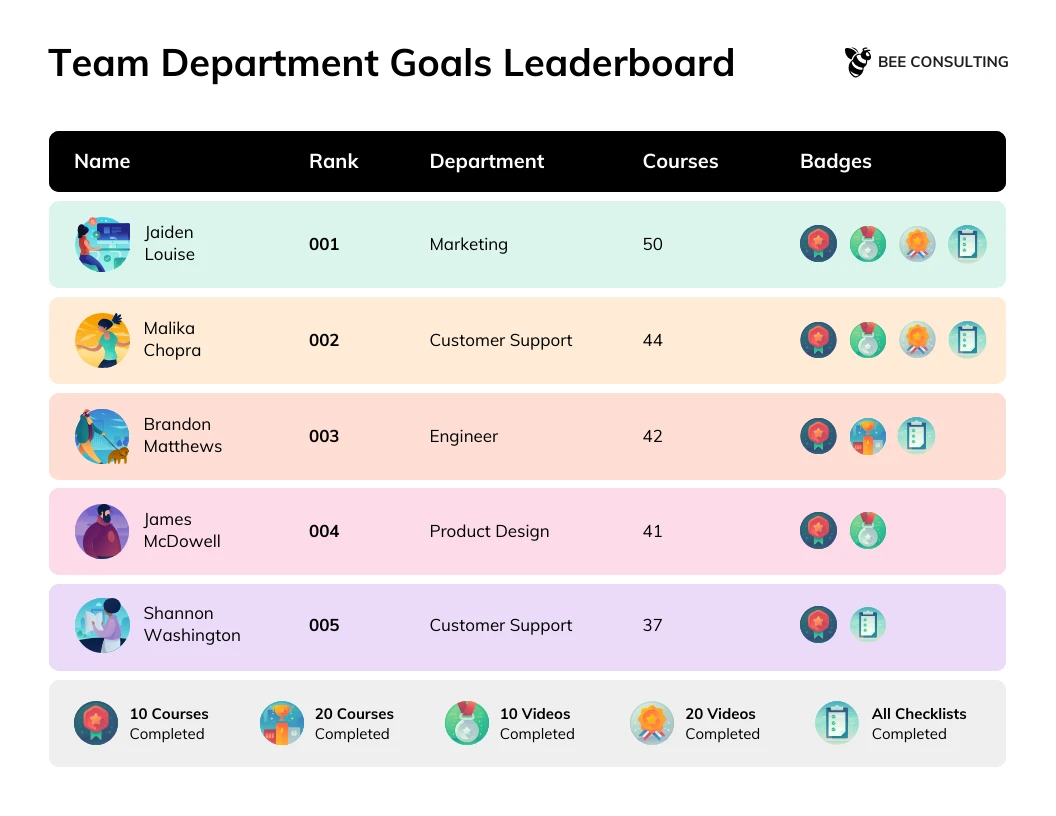Click the Department column header
1056x816 pixels.
click(x=487, y=161)
